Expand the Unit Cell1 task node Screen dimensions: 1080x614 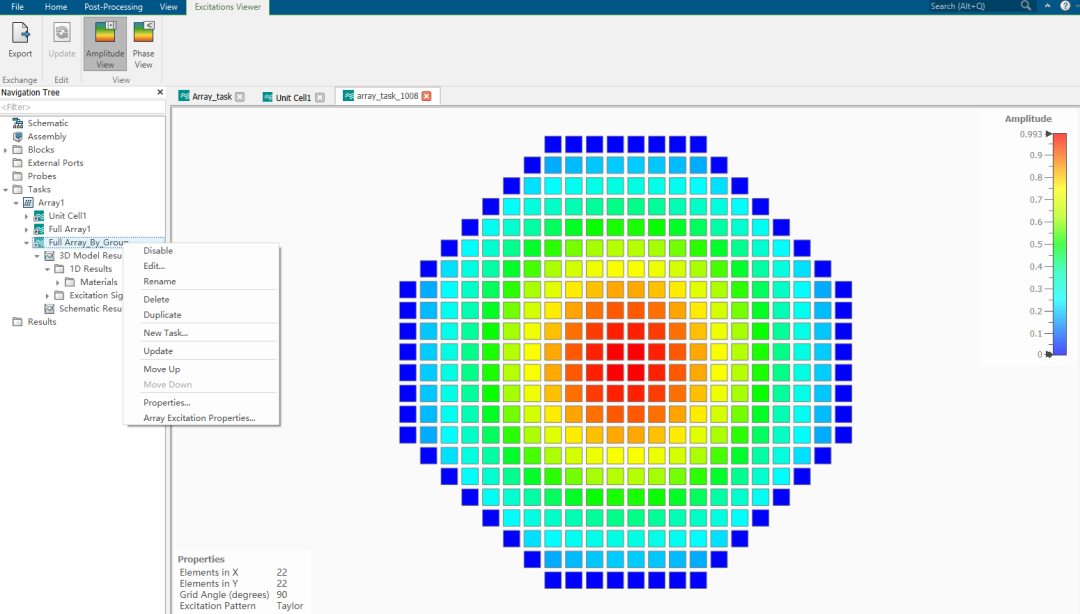click(x=27, y=216)
